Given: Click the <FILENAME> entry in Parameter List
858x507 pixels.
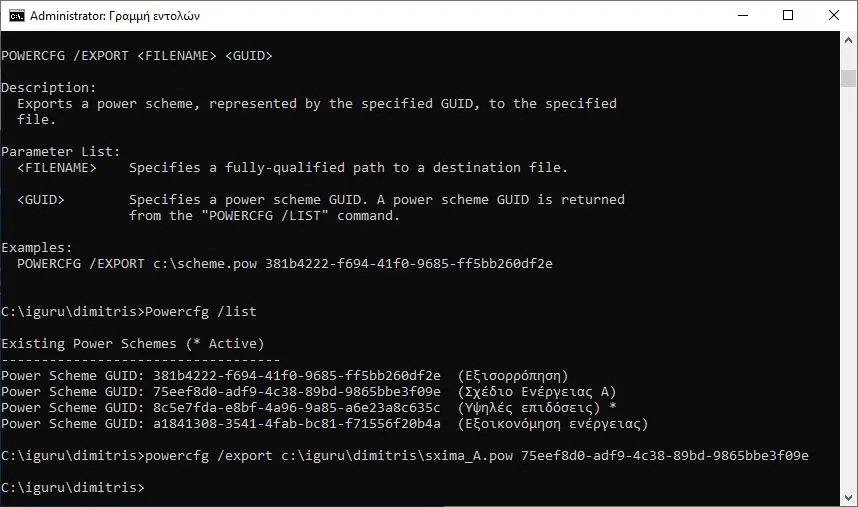Looking at the screenshot, I should click(x=56, y=168).
